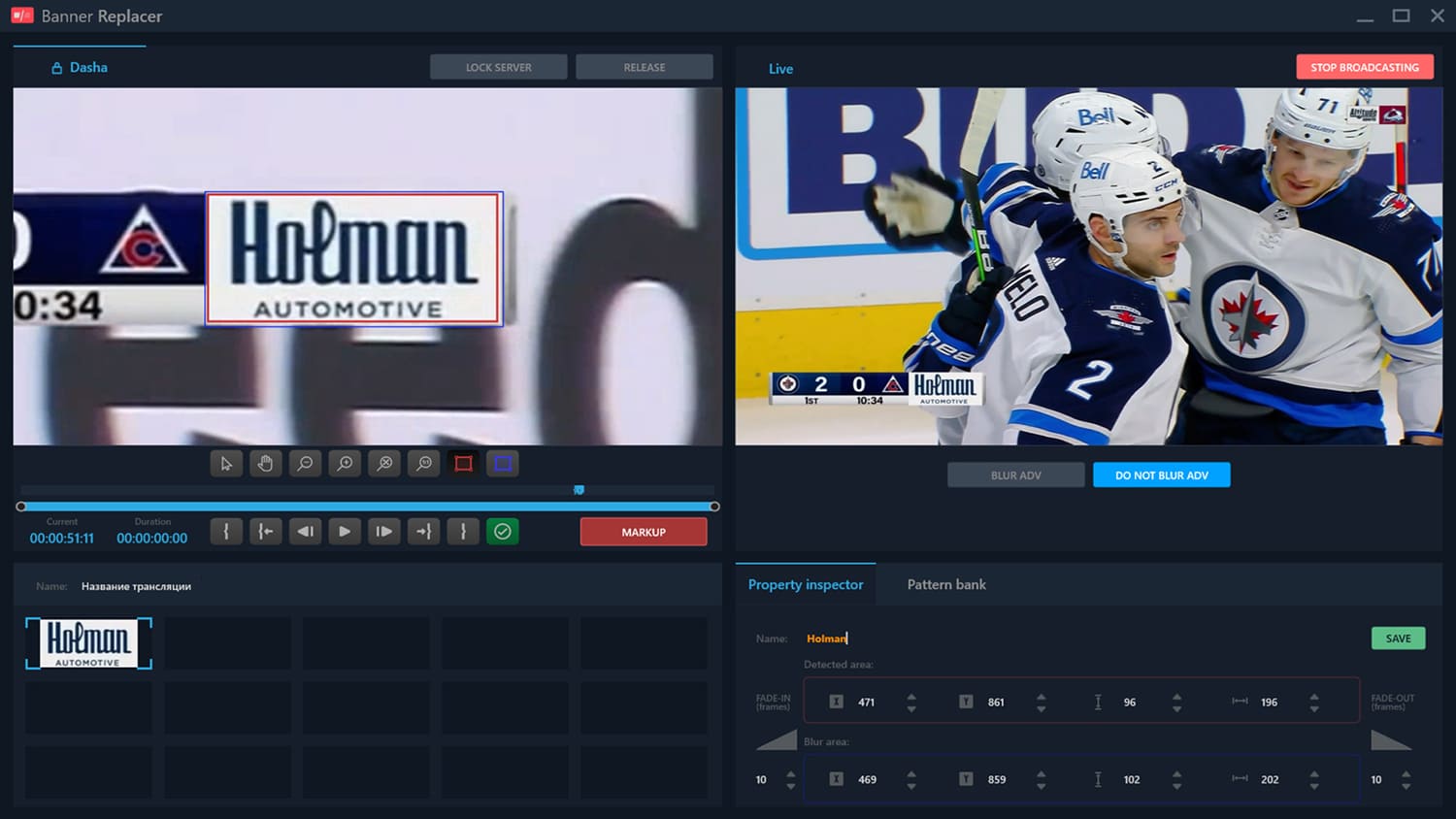This screenshot has height=819, width=1456.
Task: Click the Holman banner in left preview
Action: [x=354, y=259]
